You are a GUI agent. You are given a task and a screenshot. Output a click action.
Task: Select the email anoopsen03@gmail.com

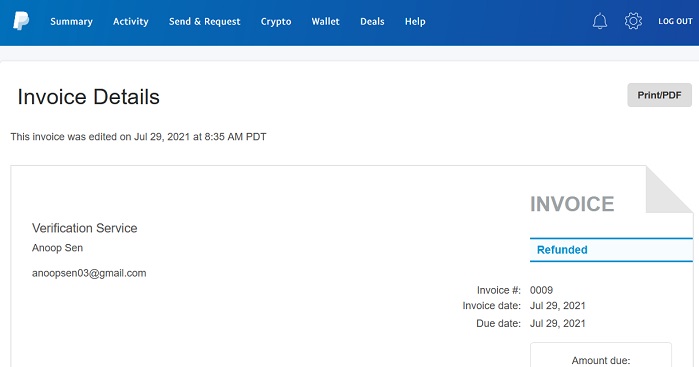(89, 273)
